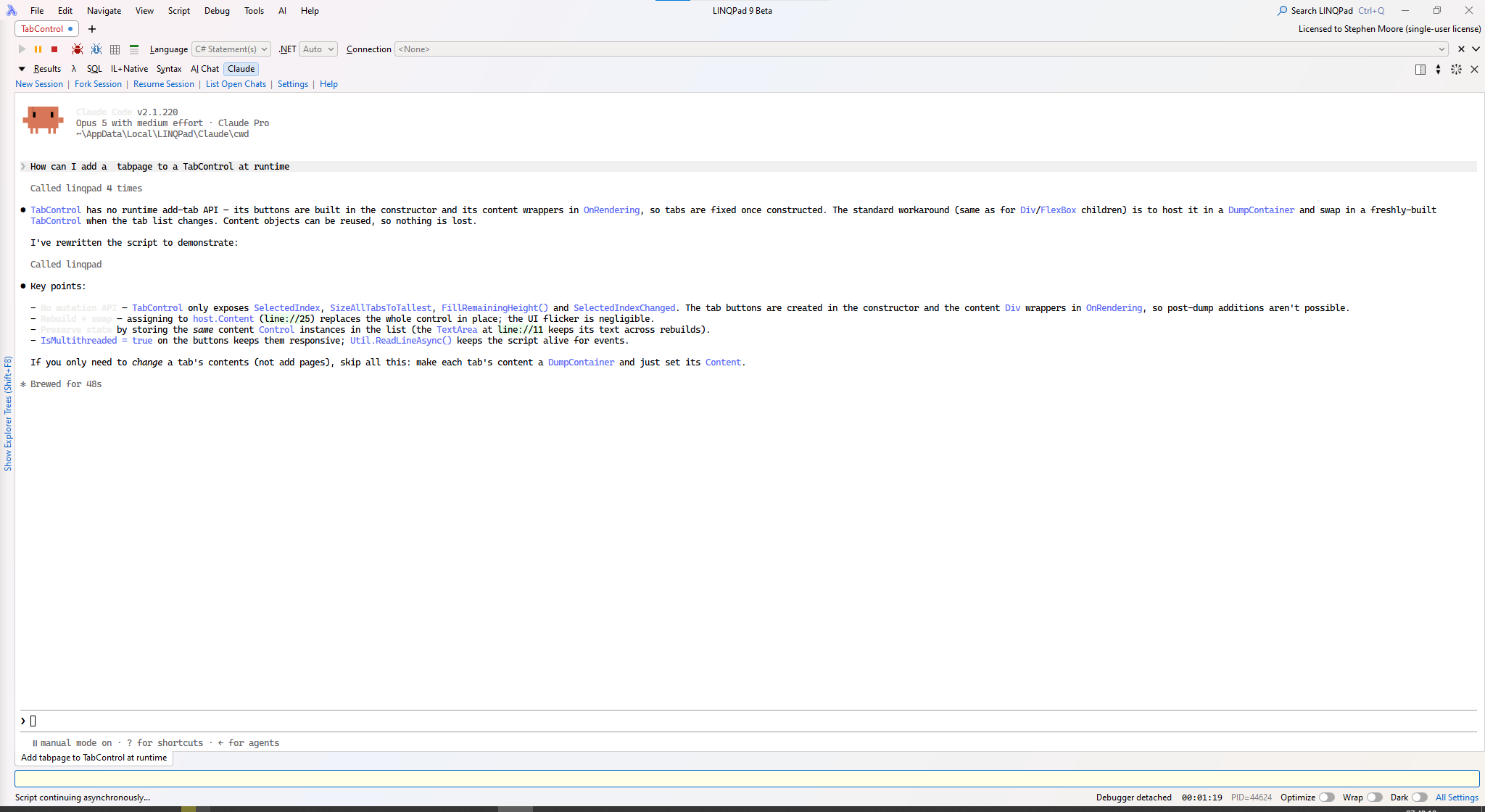Click the DumpContainer link in first paragraph
Viewport: 1485px width, 812px height.
pos(1261,210)
